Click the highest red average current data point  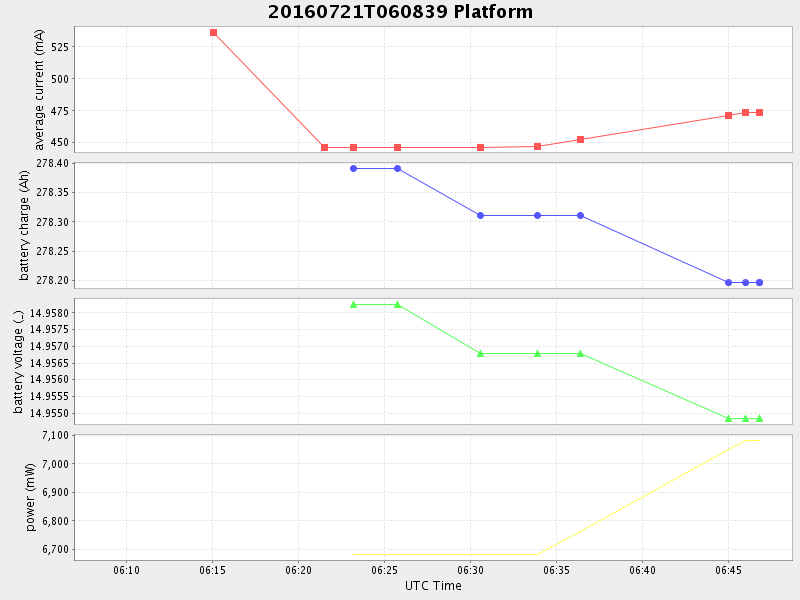[213, 33]
